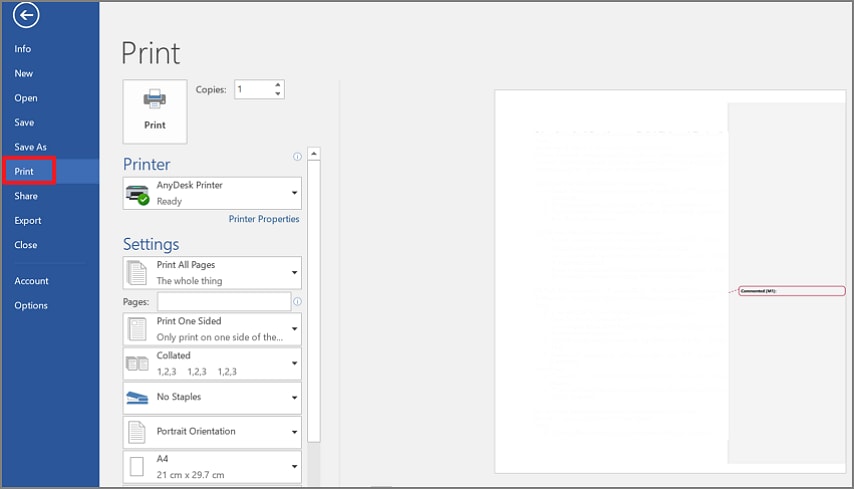Click the Portrait Orientation page icon

pos(137,432)
